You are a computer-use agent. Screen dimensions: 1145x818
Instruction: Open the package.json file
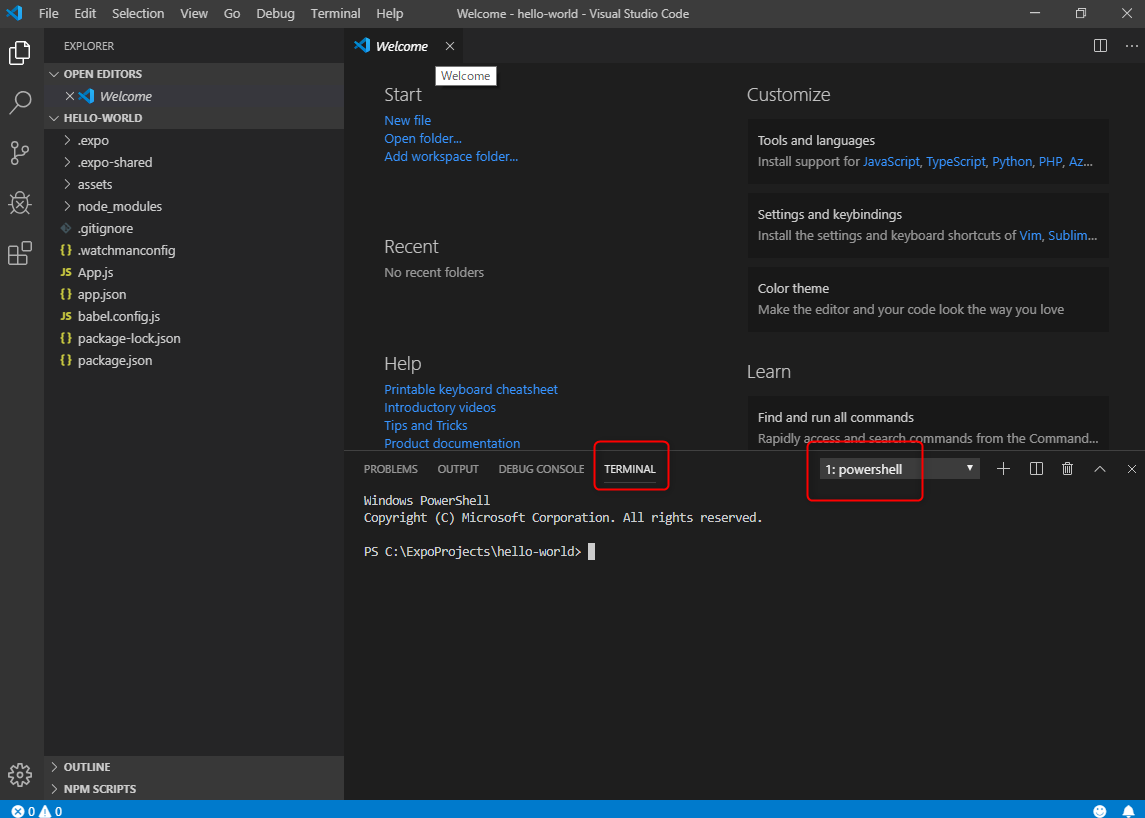194,360
